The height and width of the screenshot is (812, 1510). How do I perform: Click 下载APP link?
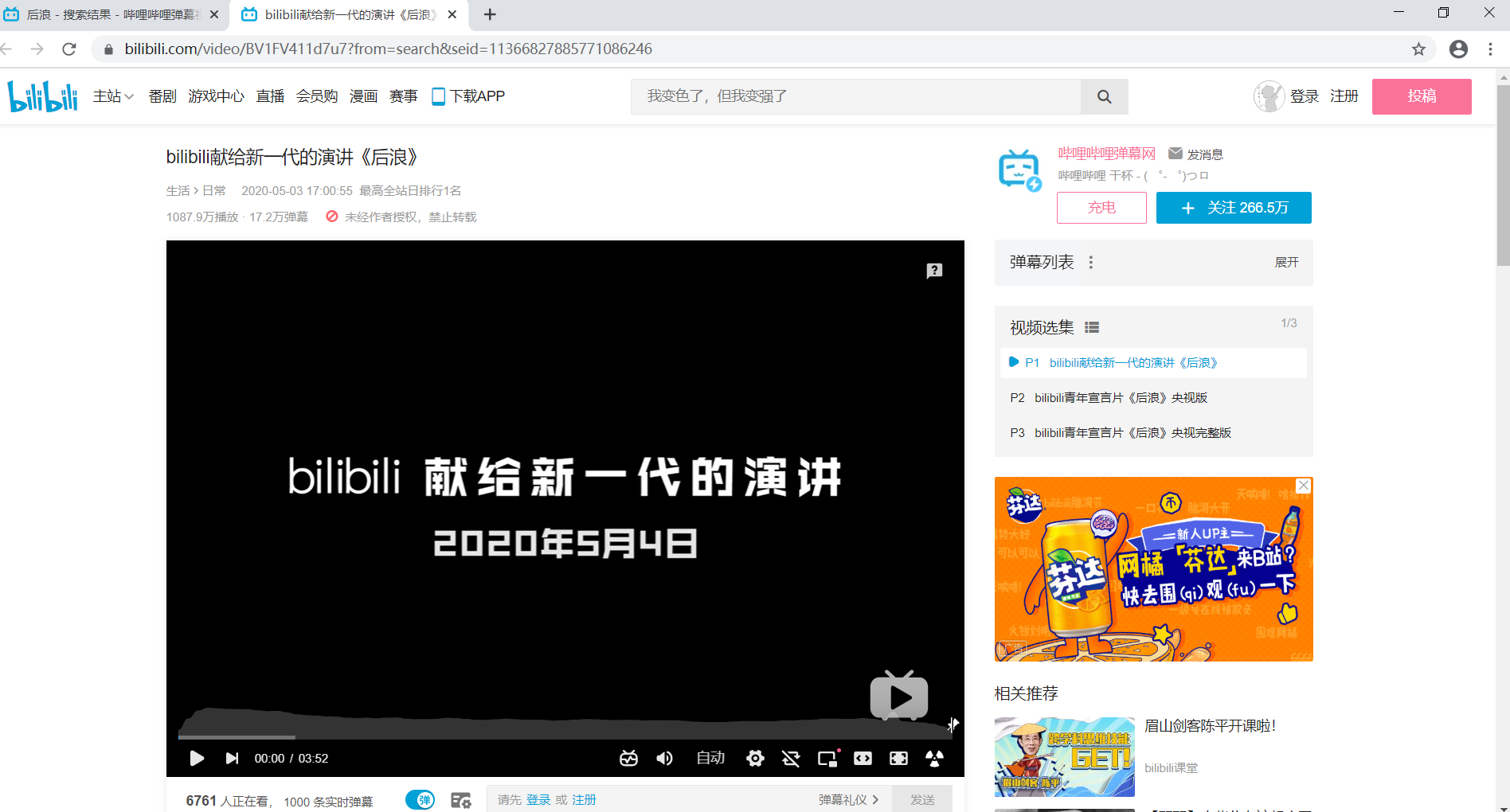[x=468, y=96]
